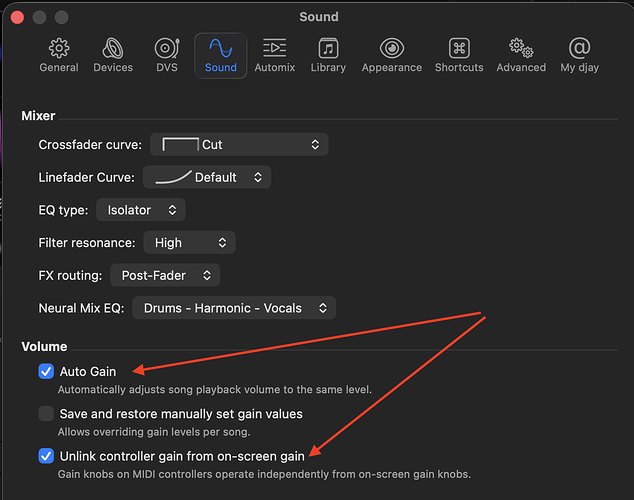Open the Linefader Curve dropdown
The height and width of the screenshot is (500, 634).
[207, 177]
